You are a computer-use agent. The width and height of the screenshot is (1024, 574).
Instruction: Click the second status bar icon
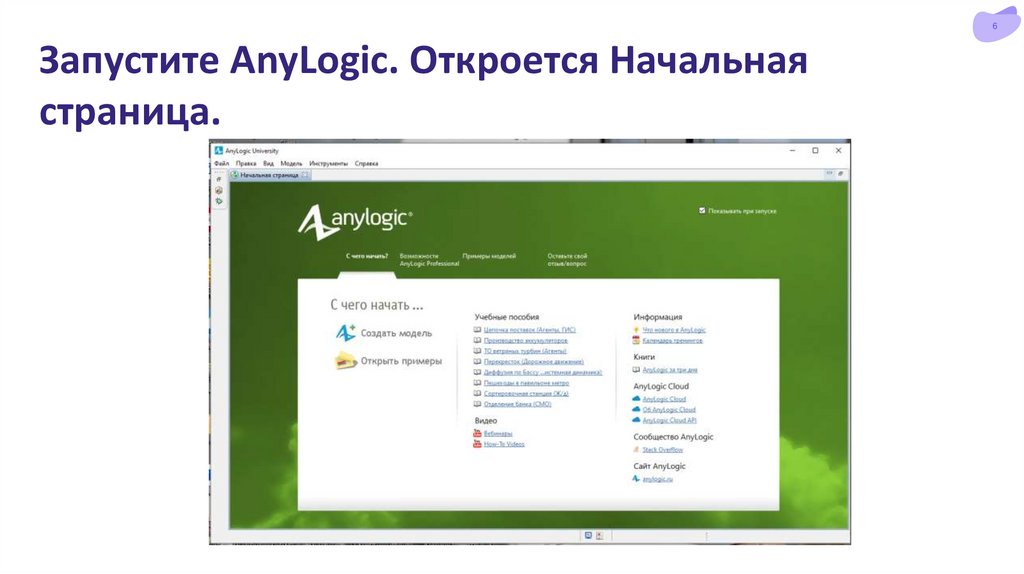600,535
